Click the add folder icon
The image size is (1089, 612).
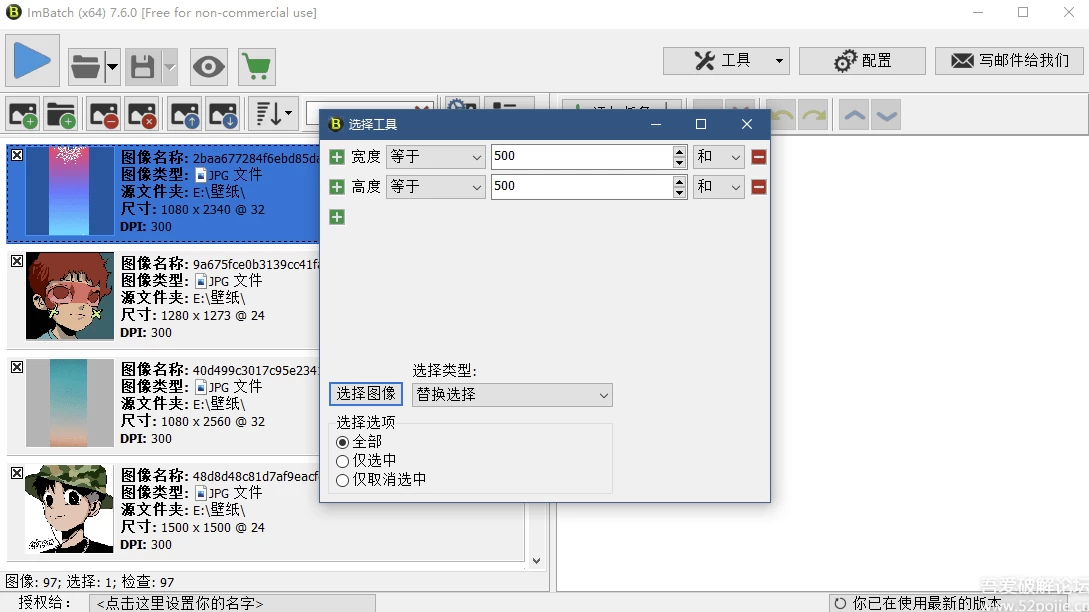[61, 114]
